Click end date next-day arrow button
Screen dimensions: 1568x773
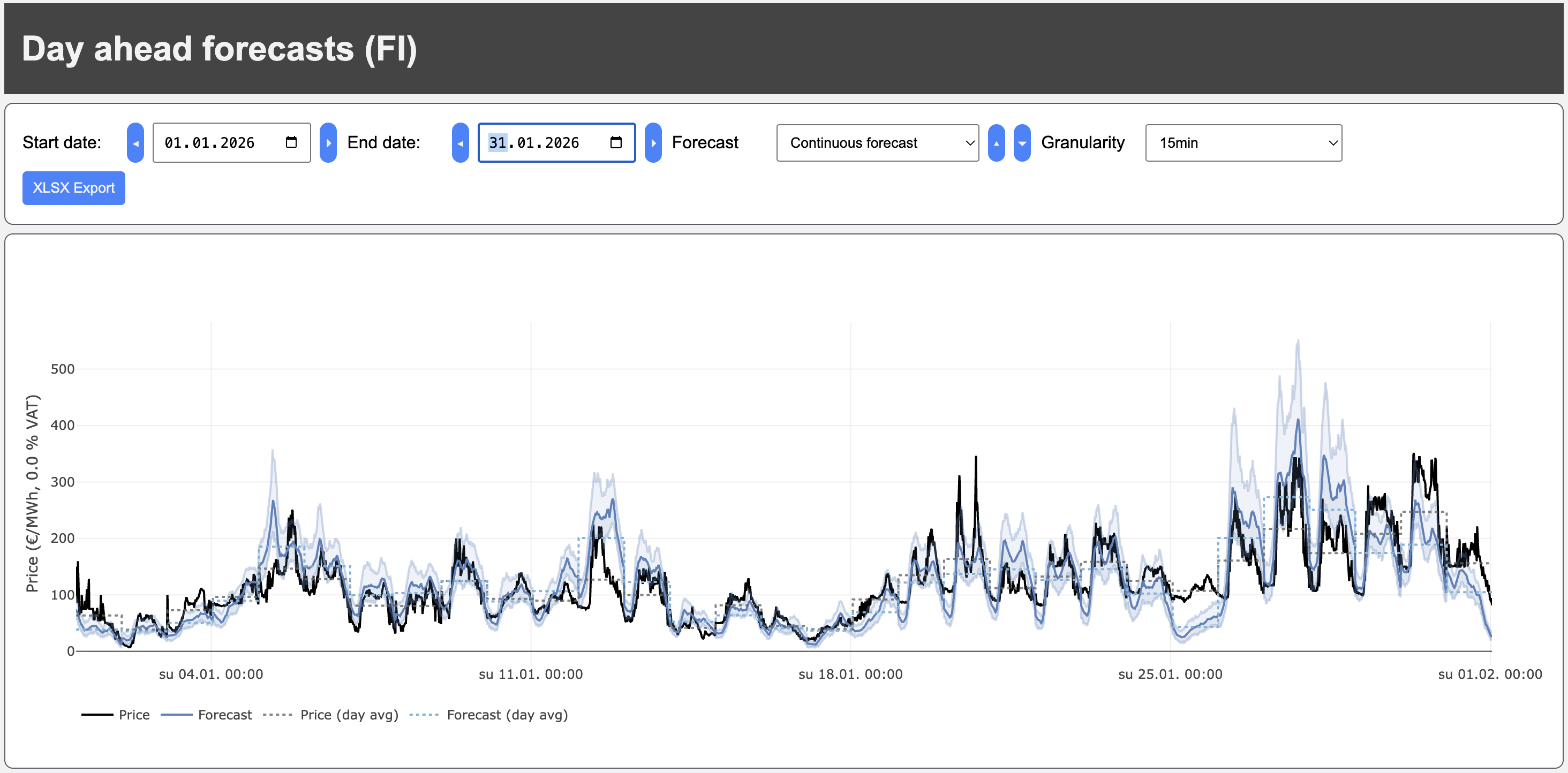coord(653,143)
